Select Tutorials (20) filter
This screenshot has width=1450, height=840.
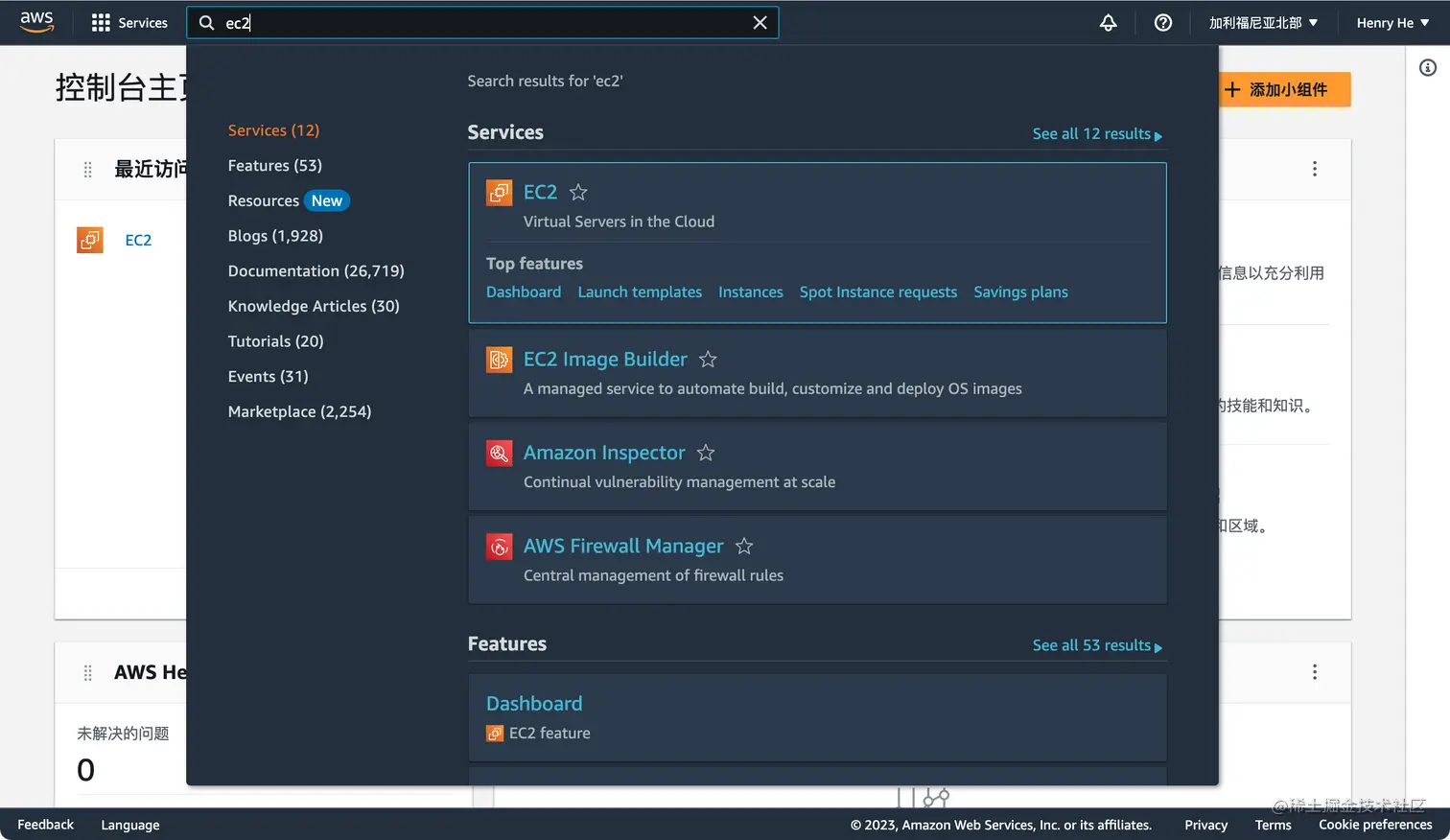coord(276,341)
